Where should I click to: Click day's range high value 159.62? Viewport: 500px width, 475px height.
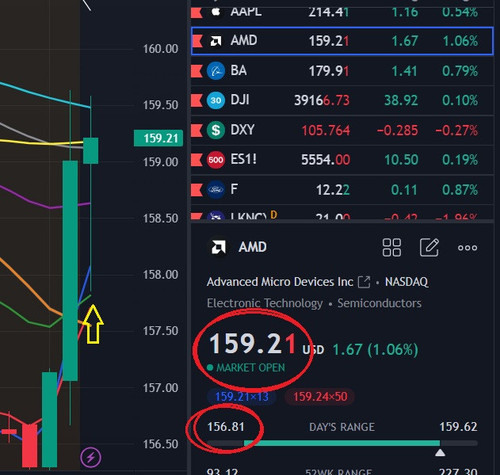pyautogui.click(x=458, y=427)
